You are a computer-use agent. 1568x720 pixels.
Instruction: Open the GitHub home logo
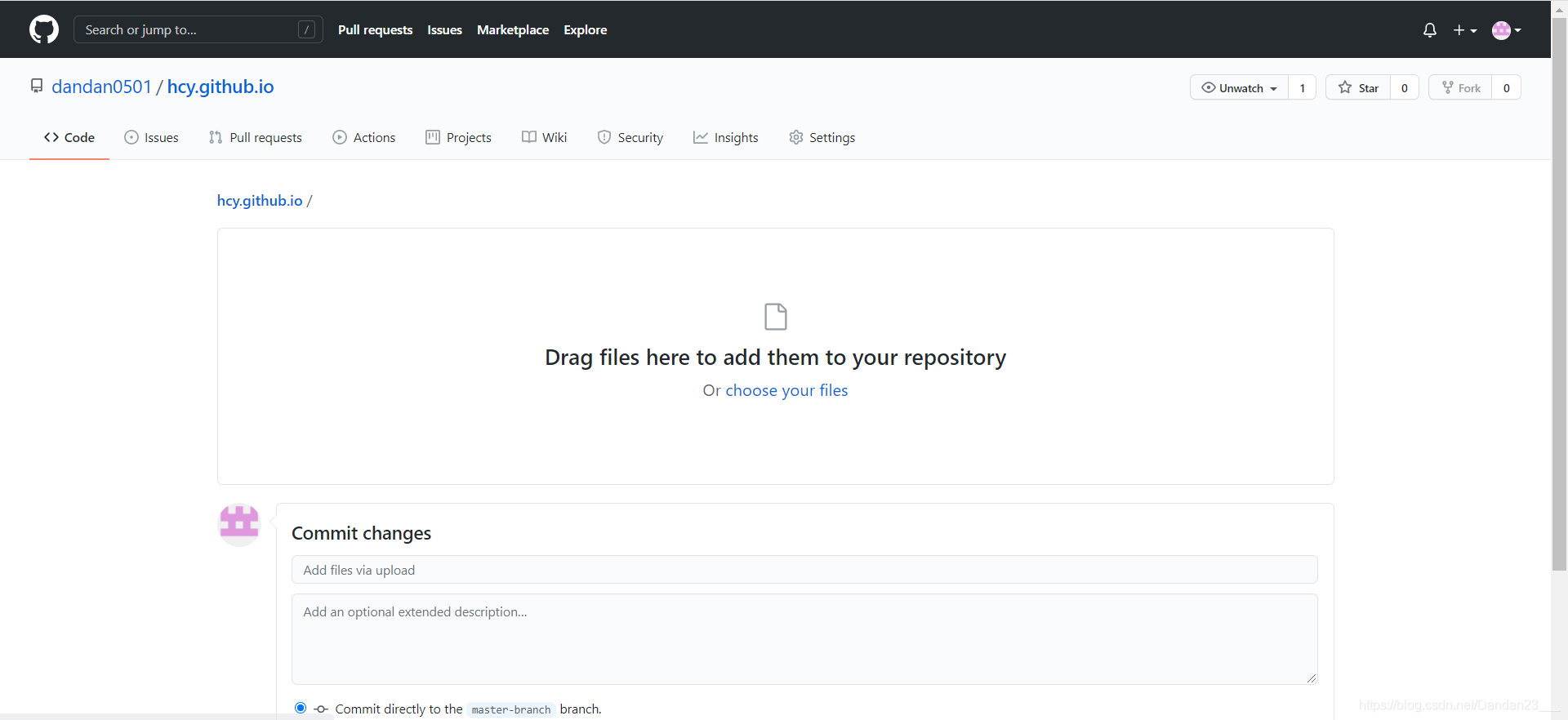[x=44, y=29]
